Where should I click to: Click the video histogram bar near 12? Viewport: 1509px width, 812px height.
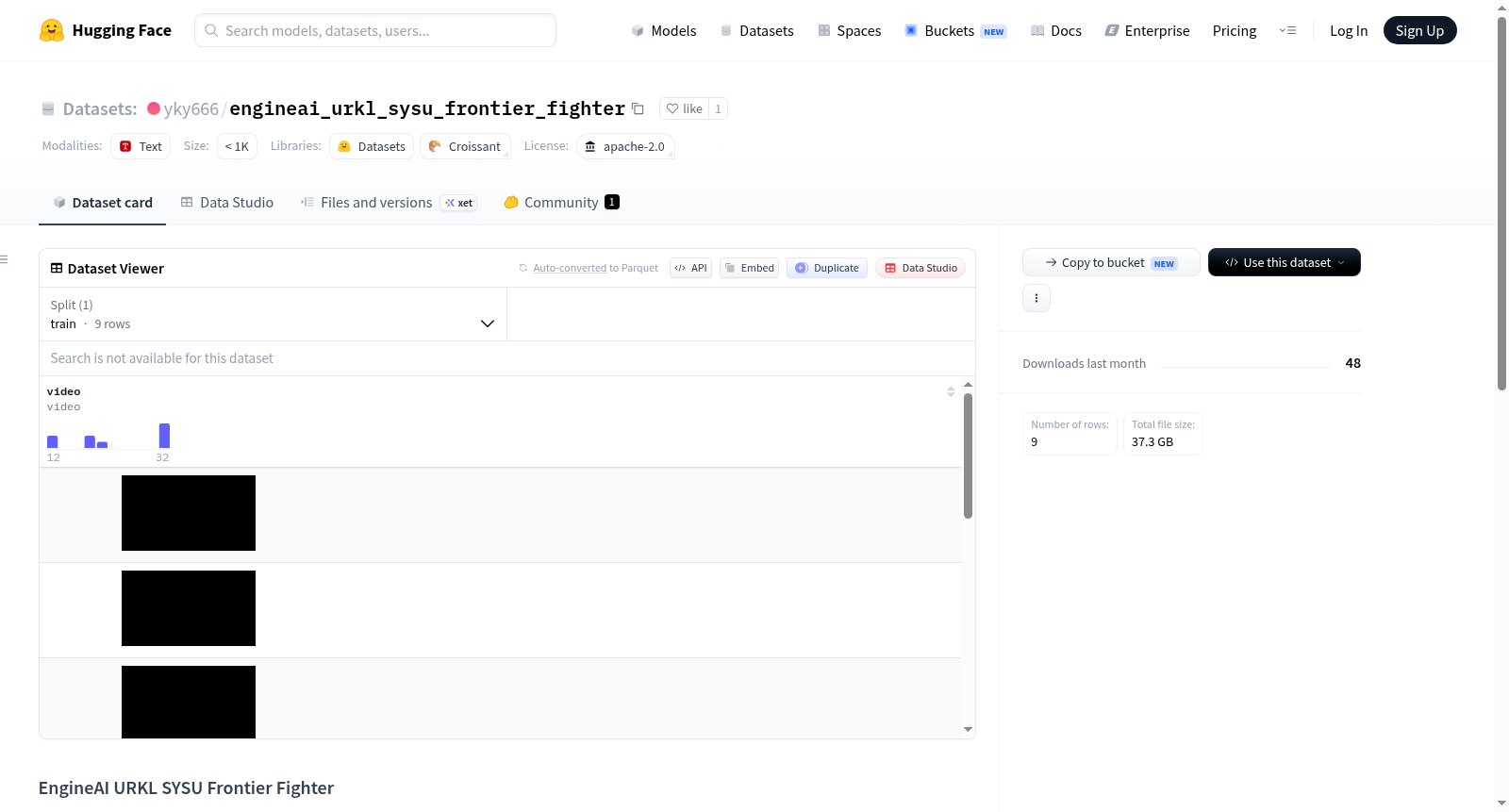click(53, 441)
